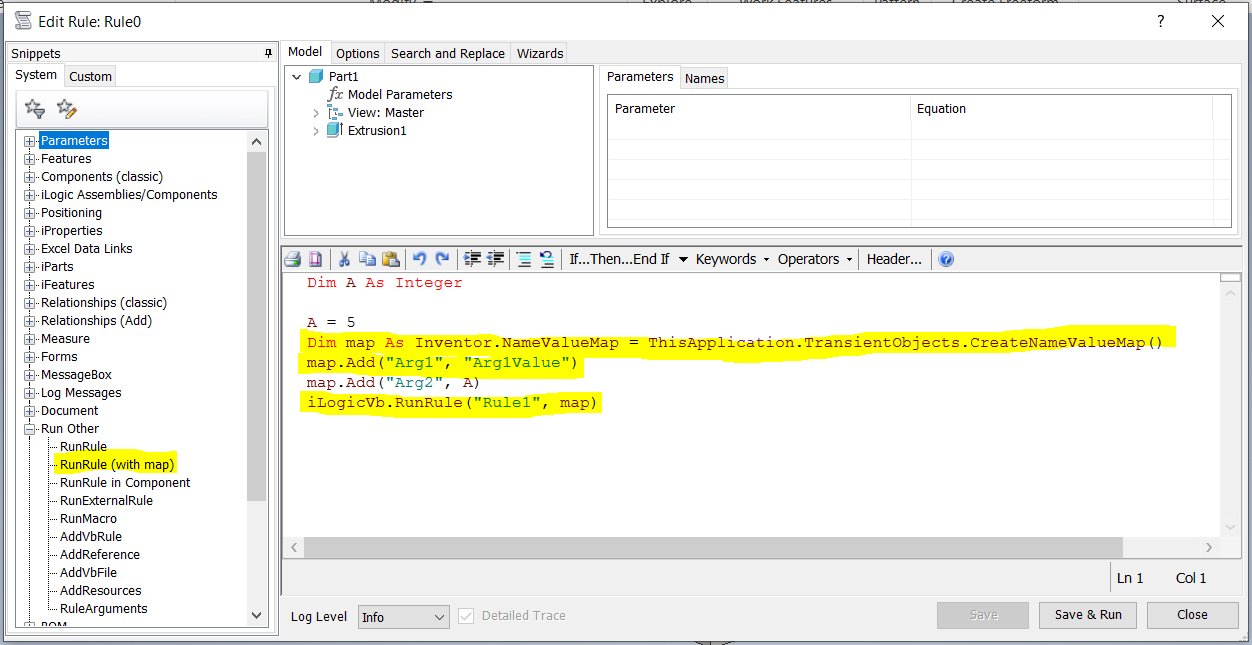Pin the Snippets panel
Viewport: 1252px width, 645px height.
267,52
